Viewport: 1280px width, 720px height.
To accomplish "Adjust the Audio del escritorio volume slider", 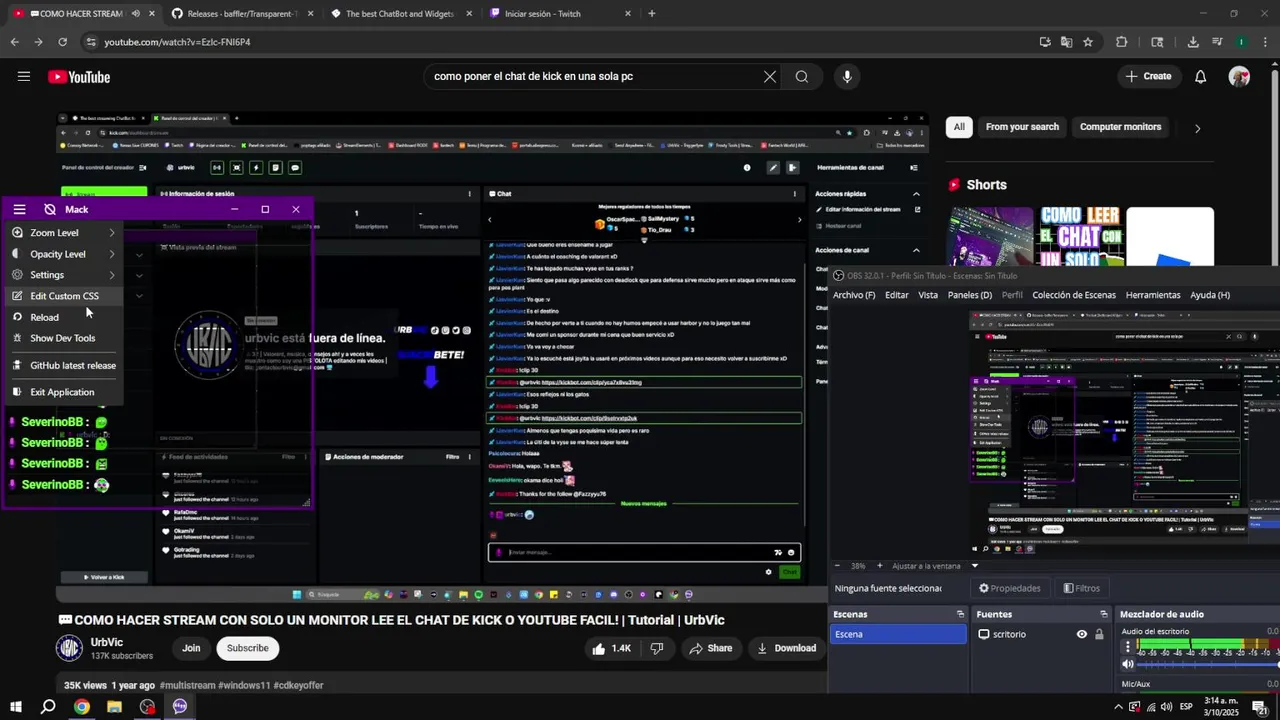I will tap(1208, 665).
